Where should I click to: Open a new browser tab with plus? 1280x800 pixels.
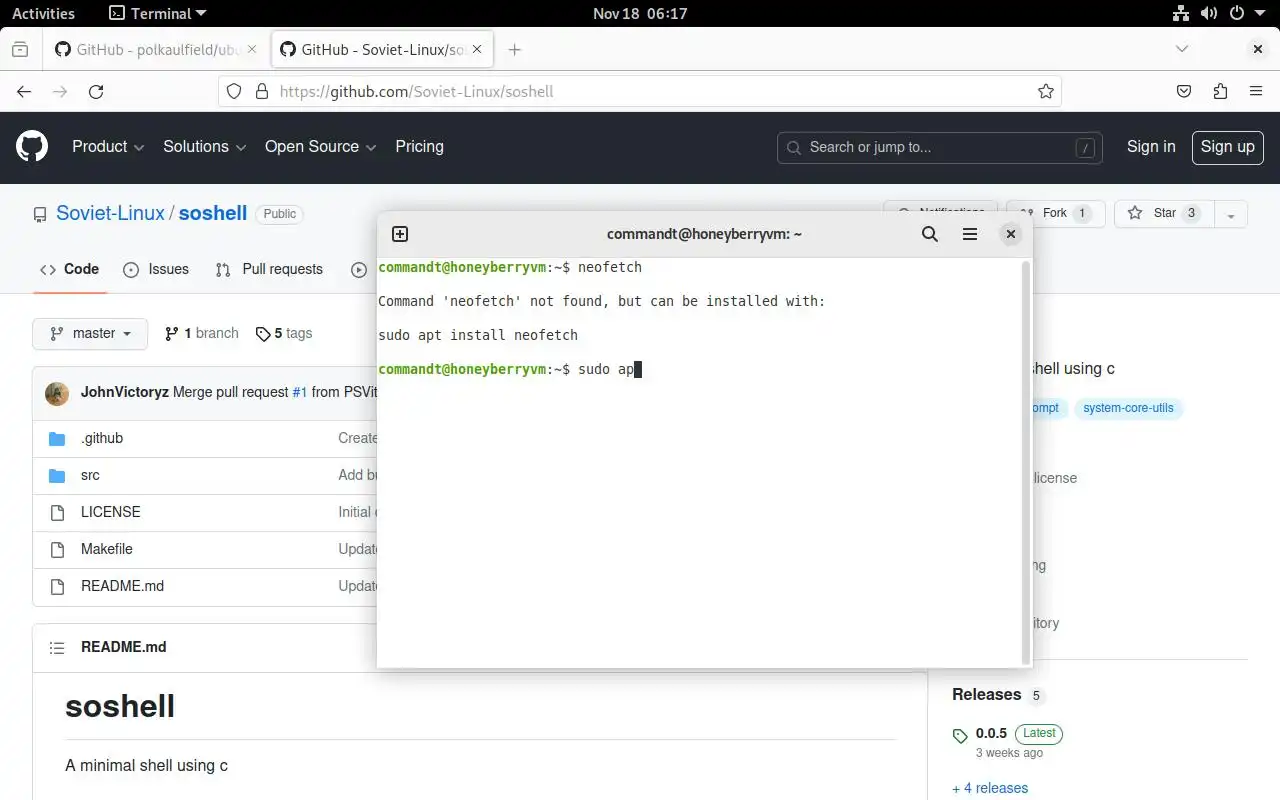coord(514,49)
